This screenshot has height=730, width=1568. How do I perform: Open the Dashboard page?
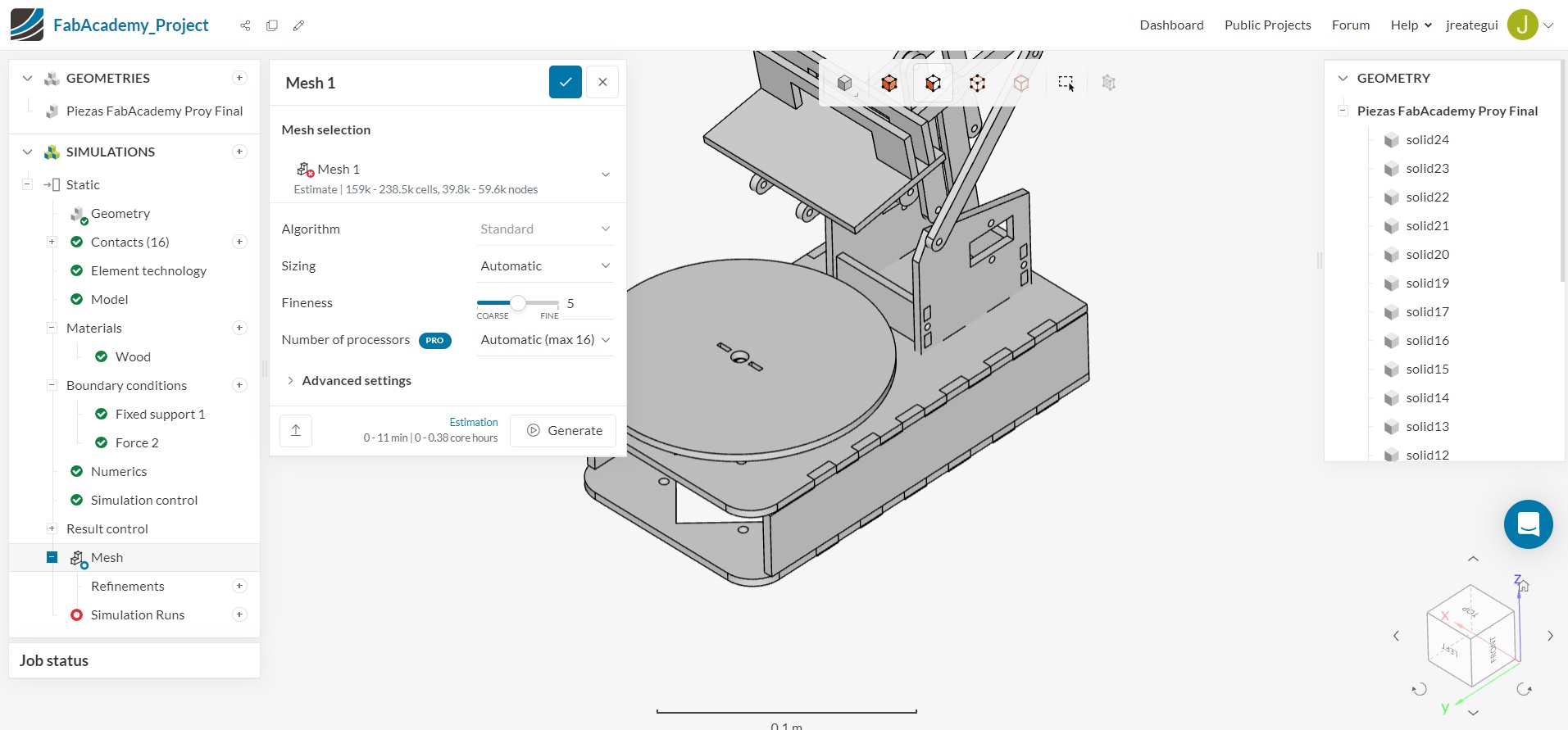tap(1171, 25)
